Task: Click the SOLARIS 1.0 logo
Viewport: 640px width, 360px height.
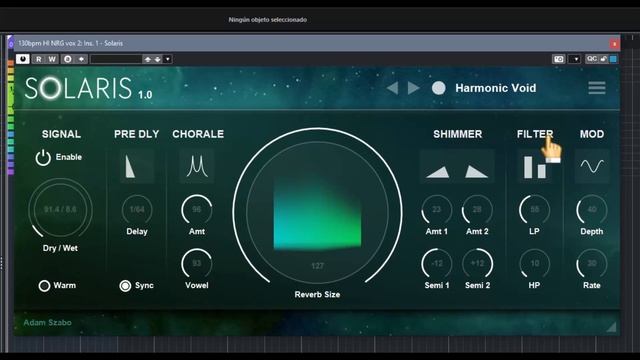Action: 88,88
